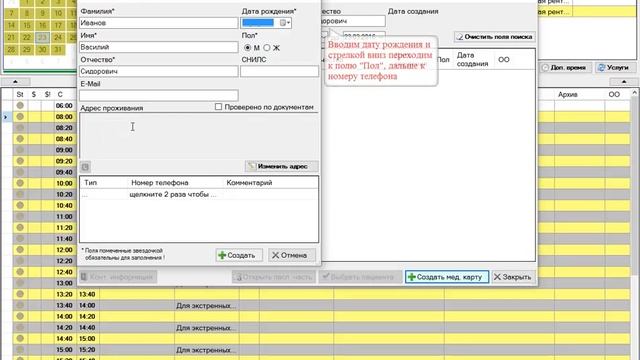Click the status circle in the 06:00 row
This screenshot has height=360, width=640.
pos(20,105)
